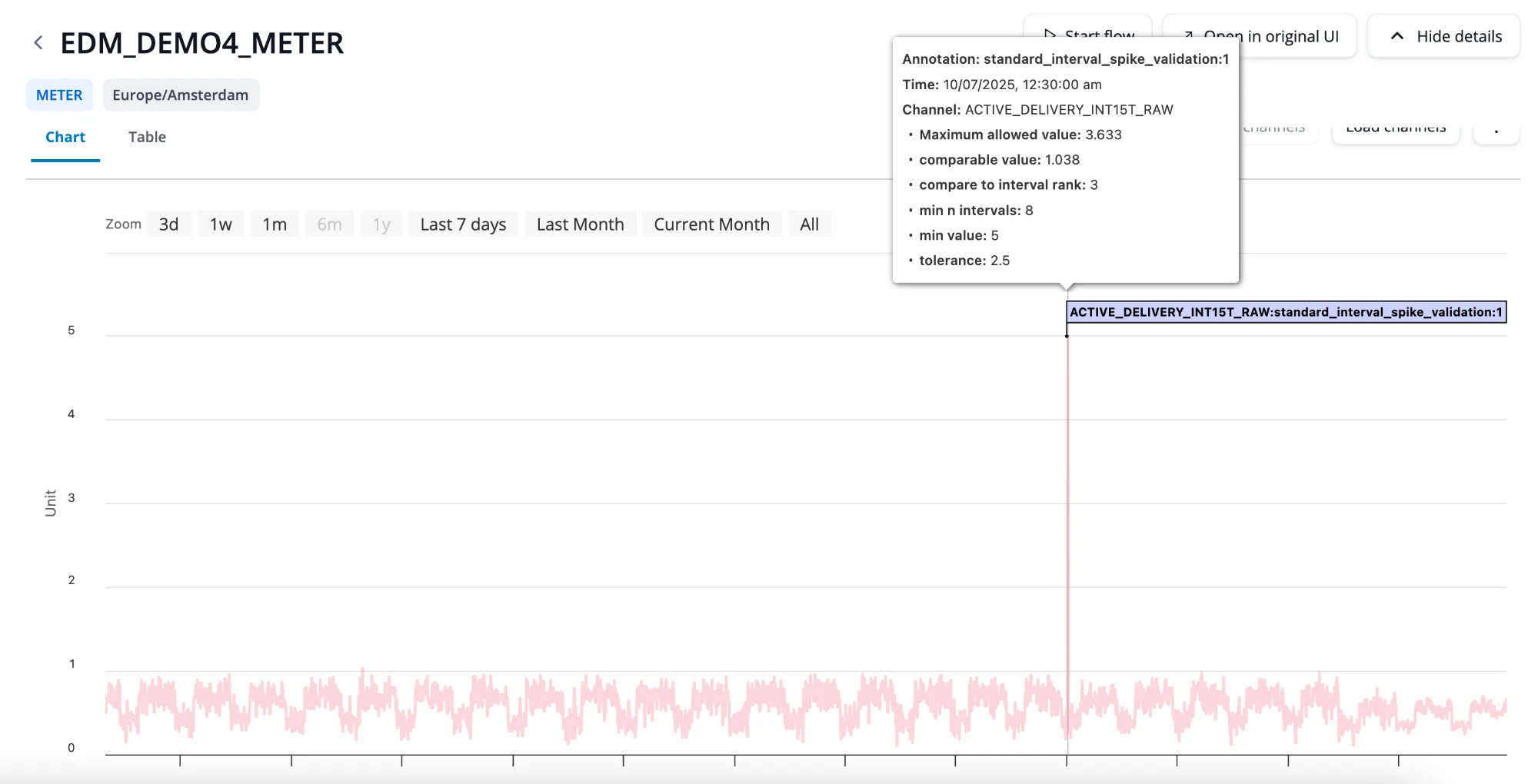Select the 6m zoom option
Viewport: 1538px width, 784px height.
[329, 224]
